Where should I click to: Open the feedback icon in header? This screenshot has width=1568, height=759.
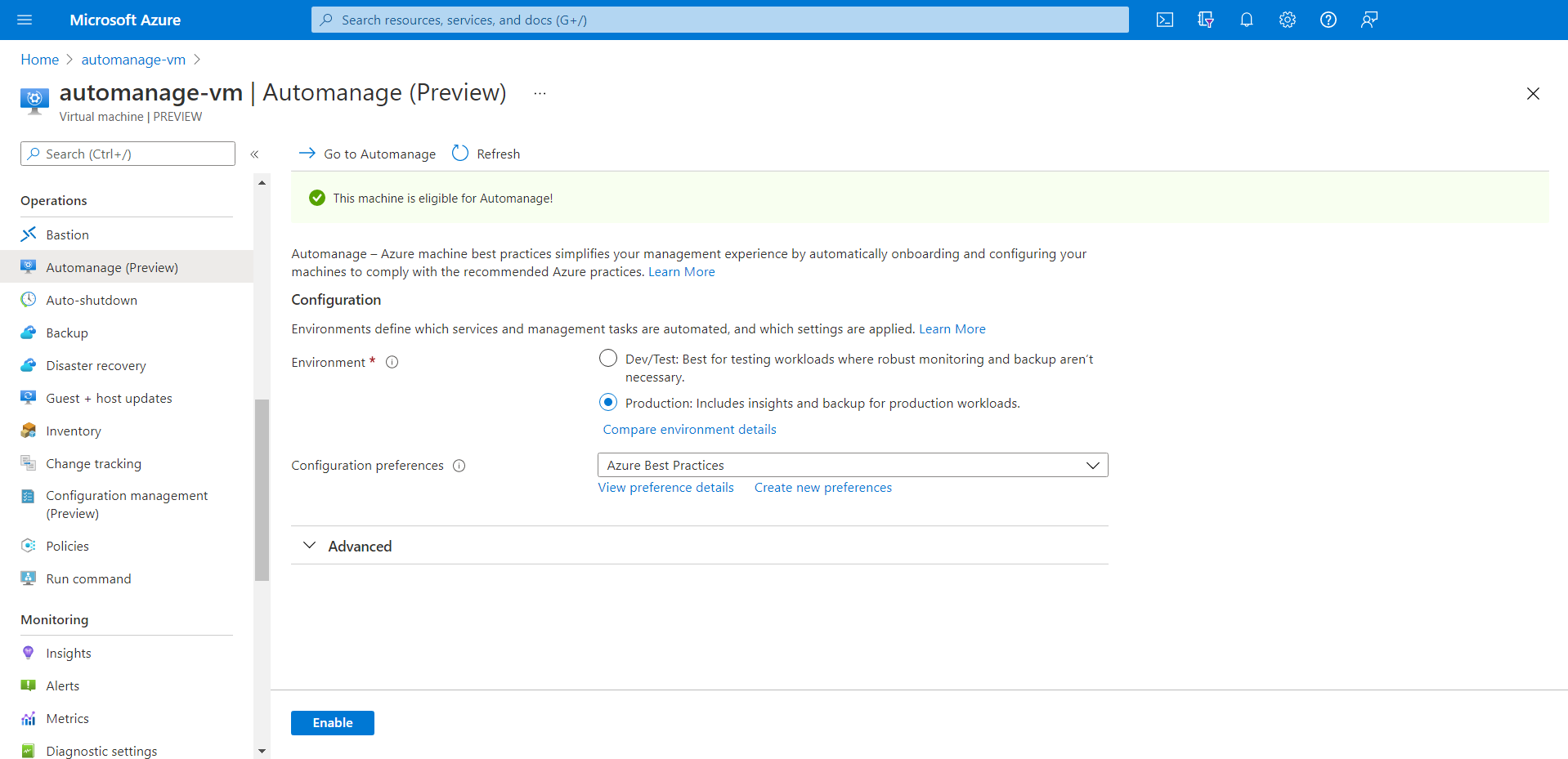click(x=1369, y=20)
